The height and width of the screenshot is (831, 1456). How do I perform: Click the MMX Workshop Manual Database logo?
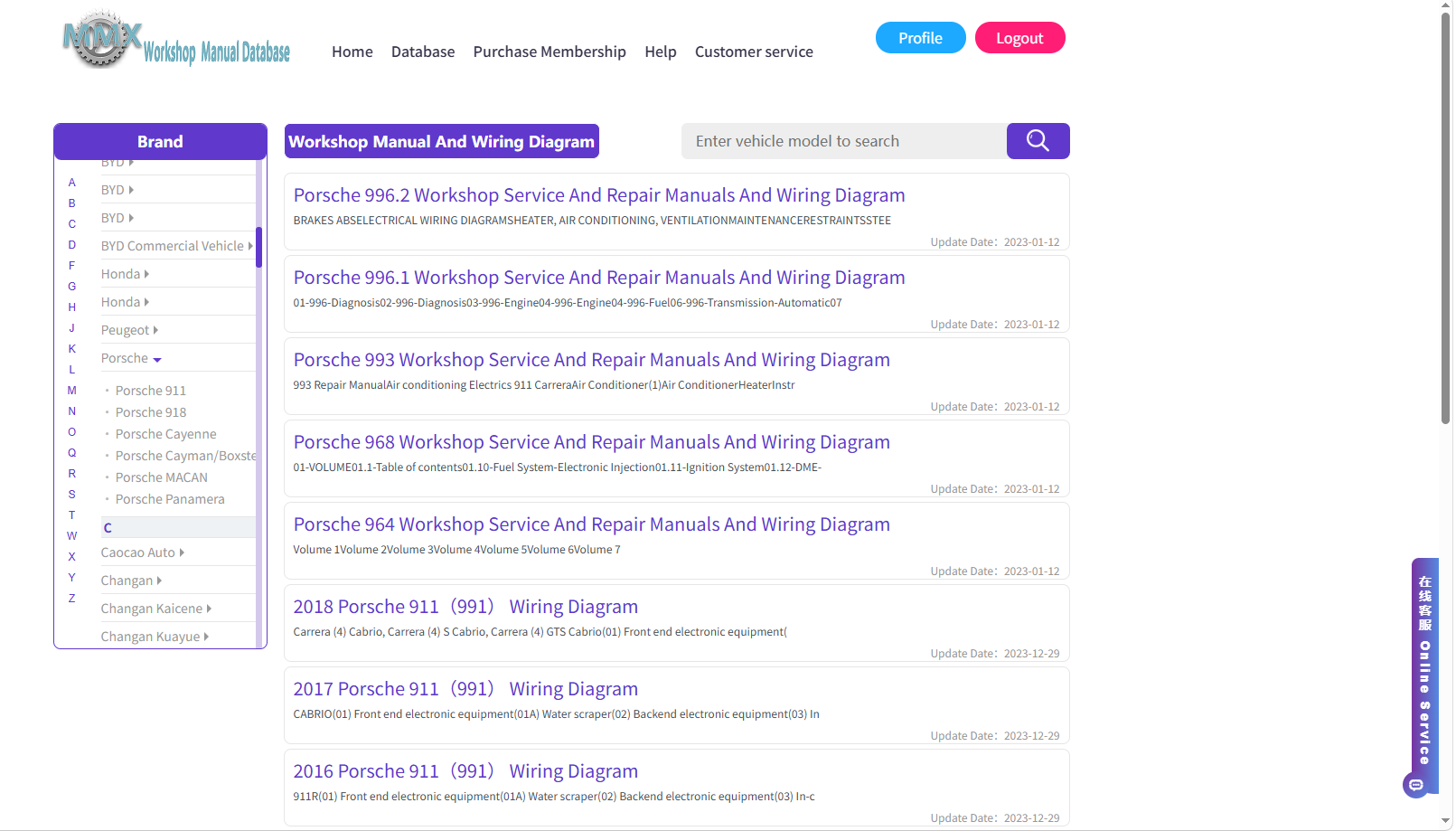[176, 41]
